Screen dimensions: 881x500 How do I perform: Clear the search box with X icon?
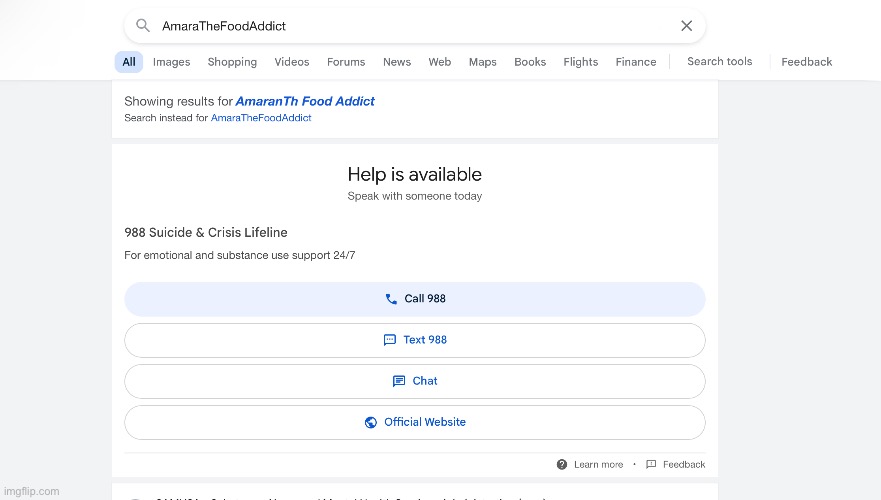pyautogui.click(x=686, y=26)
